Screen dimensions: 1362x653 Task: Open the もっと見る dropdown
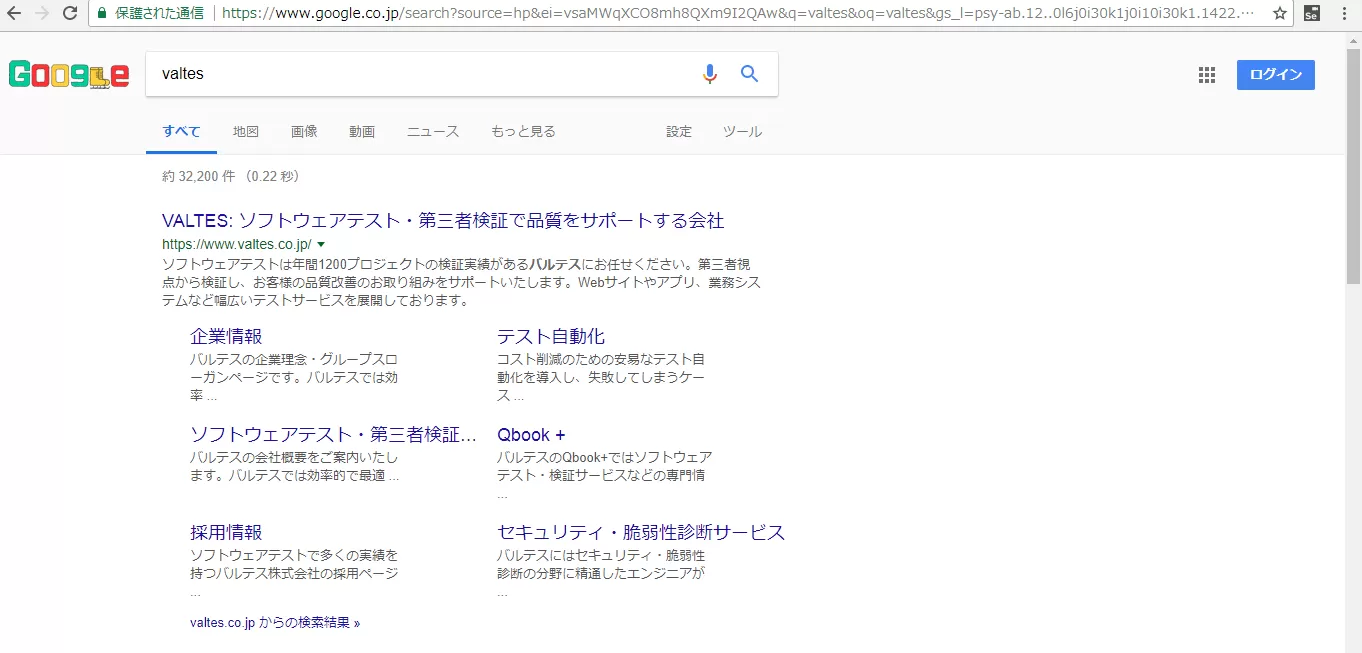[523, 131]
